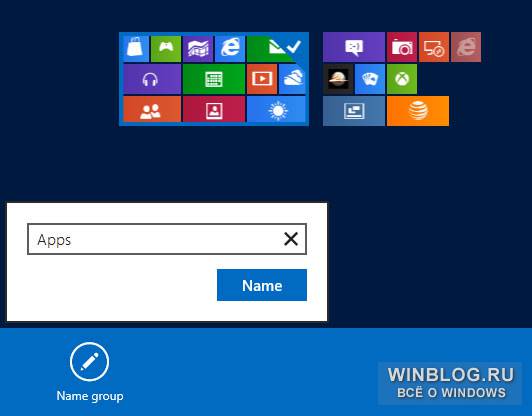Open the Music headphones tile
The image size is (532, 416).
tap(152, 79)
